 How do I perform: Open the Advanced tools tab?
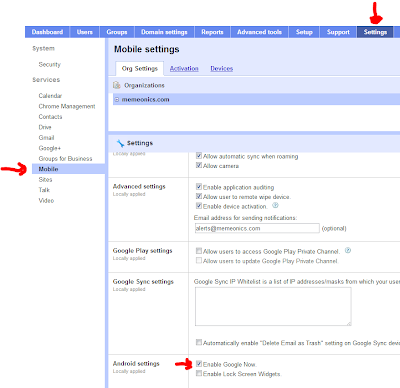(x=259, y=32)
